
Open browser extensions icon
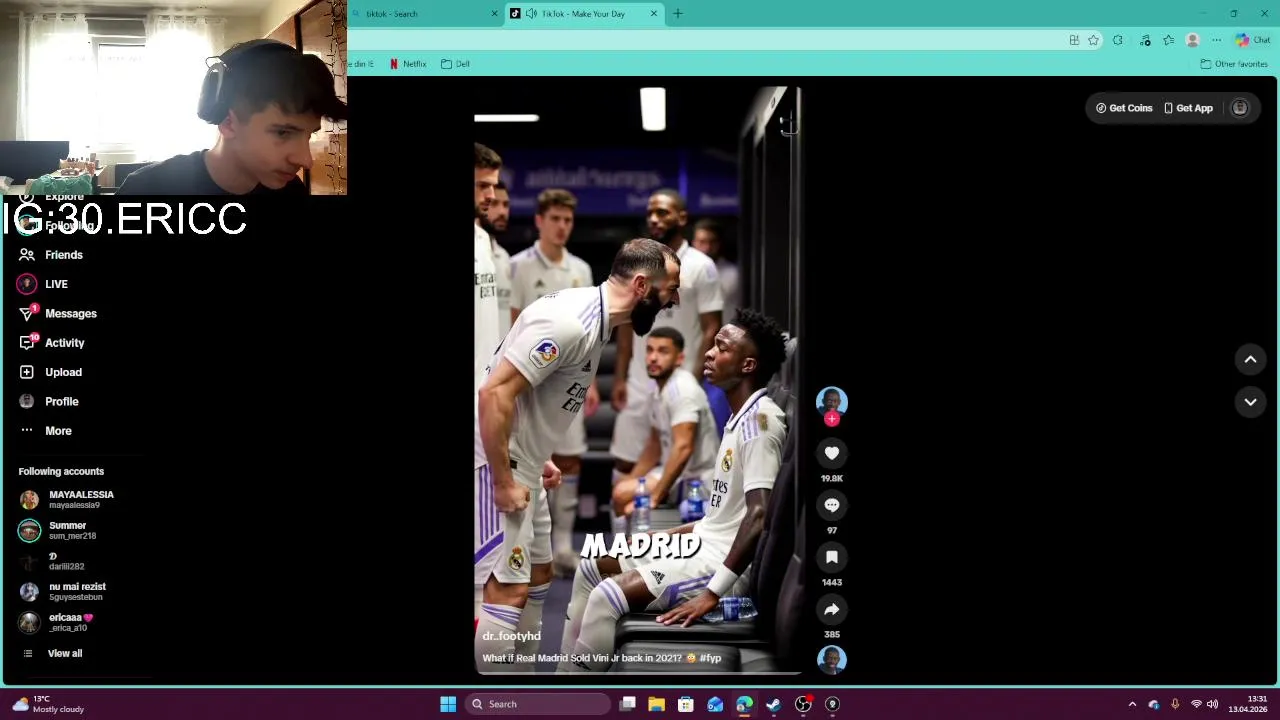tap(1118, 40)
